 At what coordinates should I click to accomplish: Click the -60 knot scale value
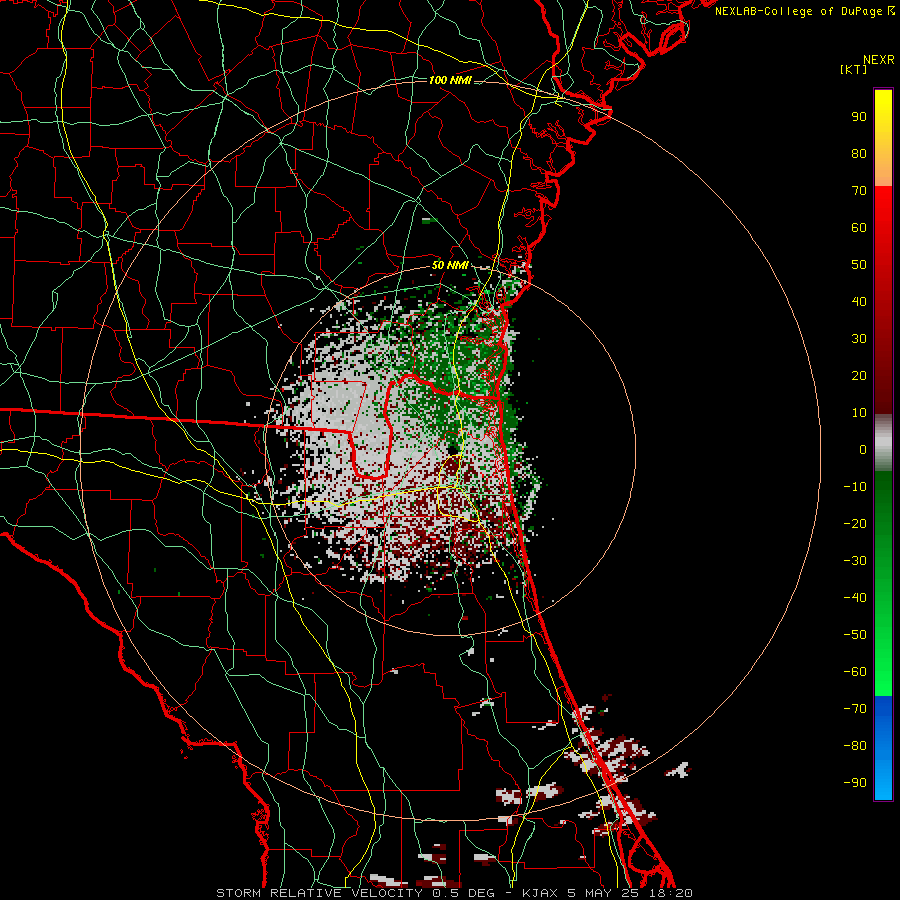855,672
